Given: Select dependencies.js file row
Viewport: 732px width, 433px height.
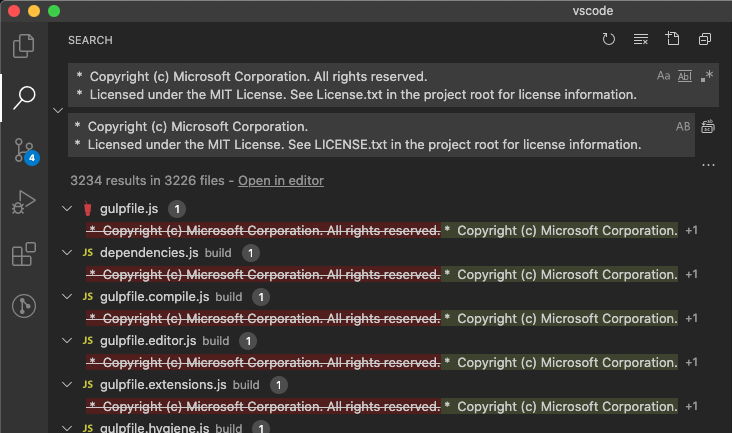Looking at the screenshot, I should point(390,252).
